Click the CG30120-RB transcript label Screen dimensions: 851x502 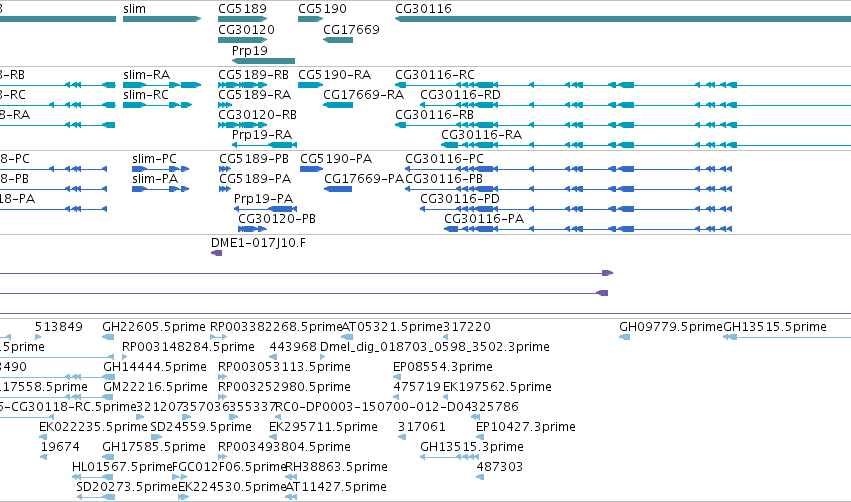(257, 115)
